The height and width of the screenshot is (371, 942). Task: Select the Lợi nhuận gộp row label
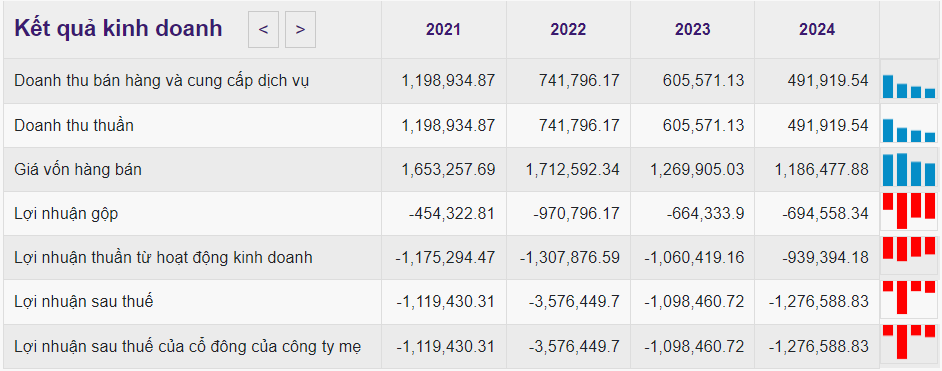tap(66, 214)
